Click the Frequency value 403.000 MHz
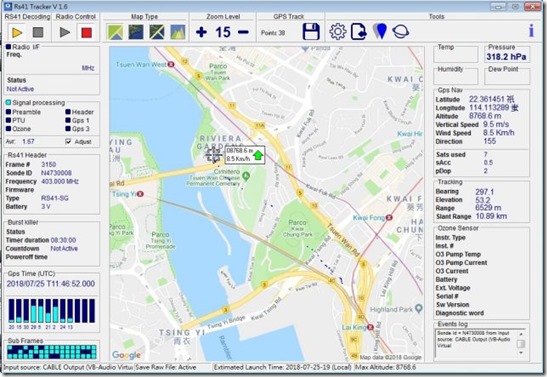The height and width of the screenshot is (377, 547). [60, 181]
